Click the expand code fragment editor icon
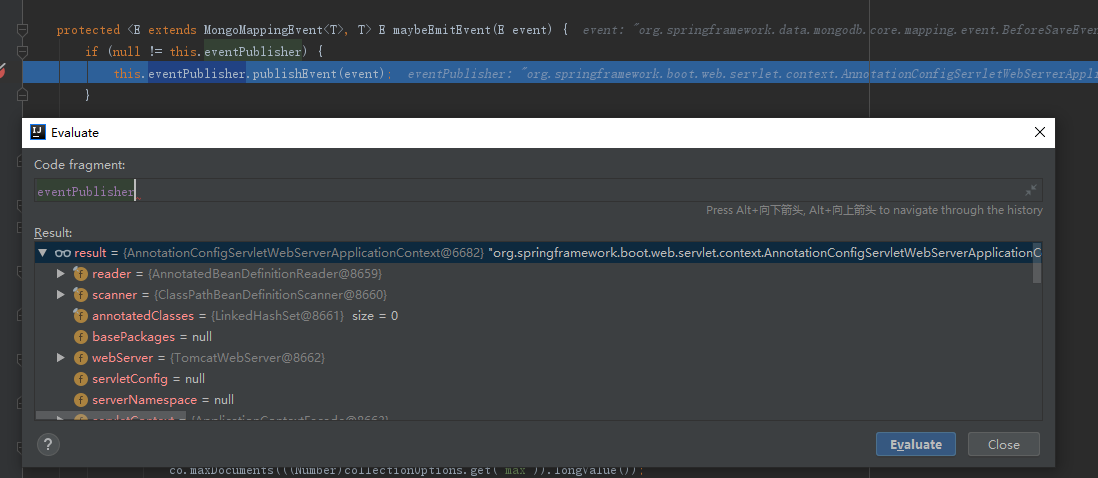Viewport: 1098px width, 478px height. (1030, 190)
